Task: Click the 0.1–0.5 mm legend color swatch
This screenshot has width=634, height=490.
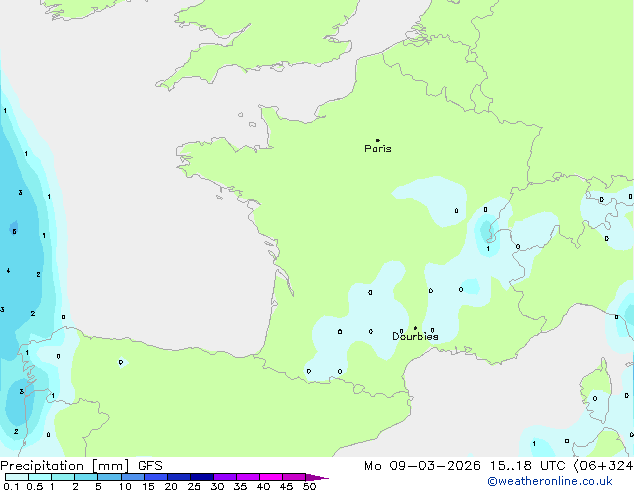Action: pyautogui.click(x=17, y=477)
